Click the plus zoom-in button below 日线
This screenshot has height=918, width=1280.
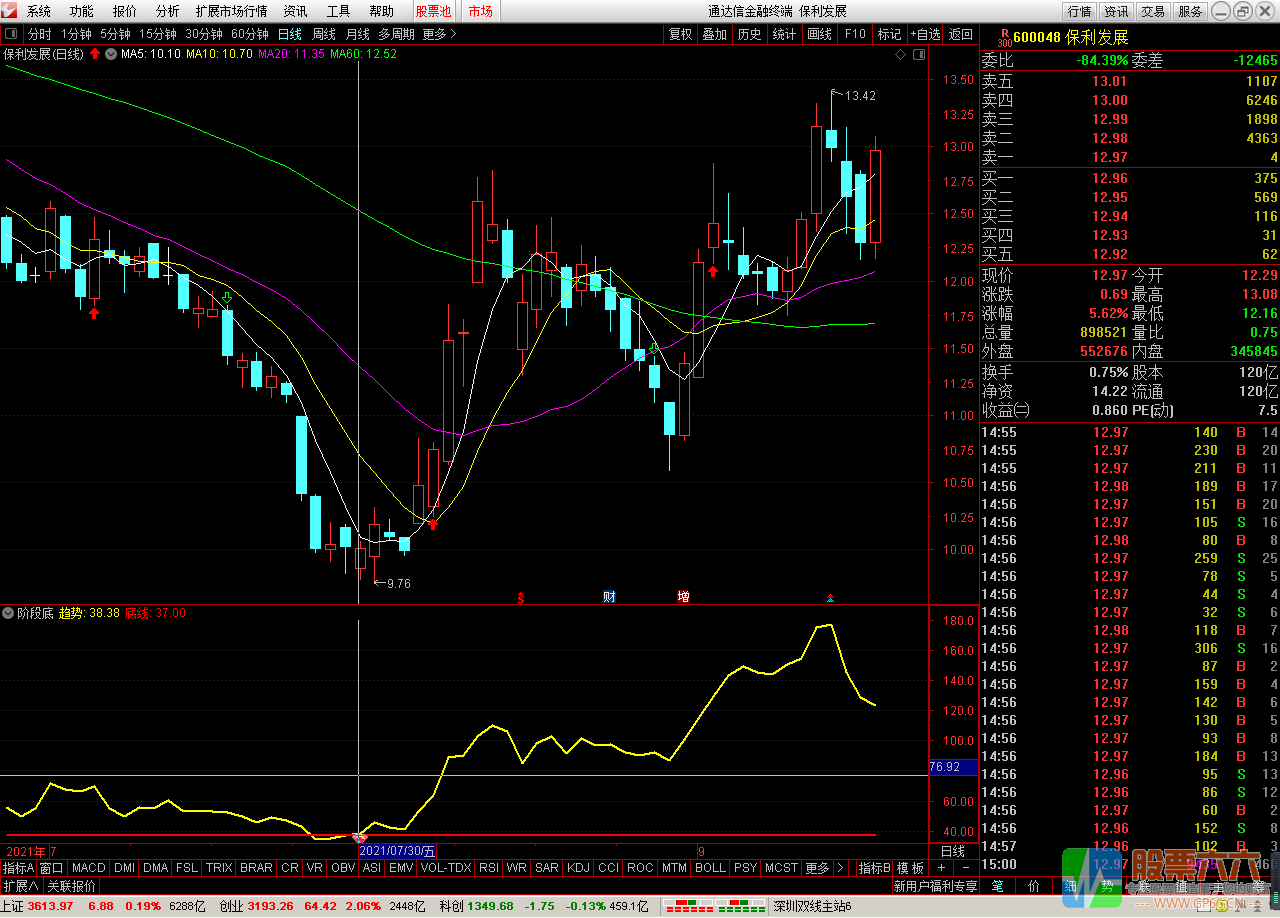(x=941, y=867)
